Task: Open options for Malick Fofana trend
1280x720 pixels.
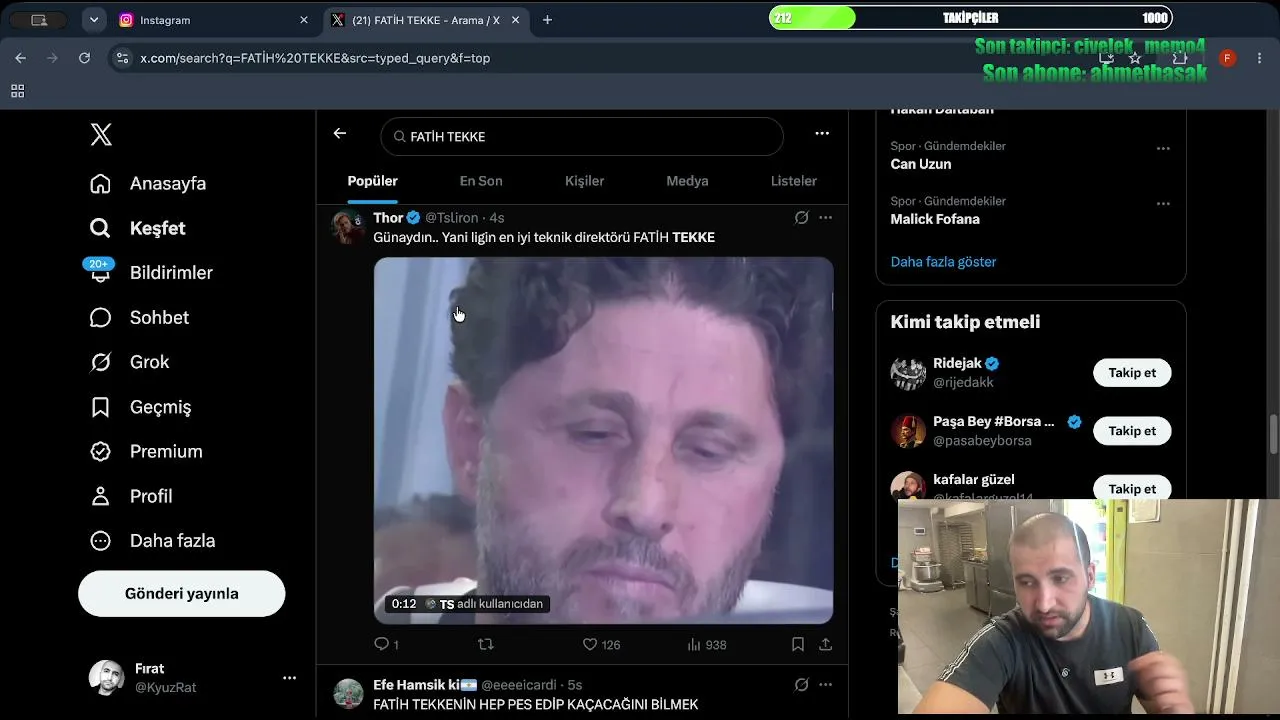Action: (x=1163, y=203)
